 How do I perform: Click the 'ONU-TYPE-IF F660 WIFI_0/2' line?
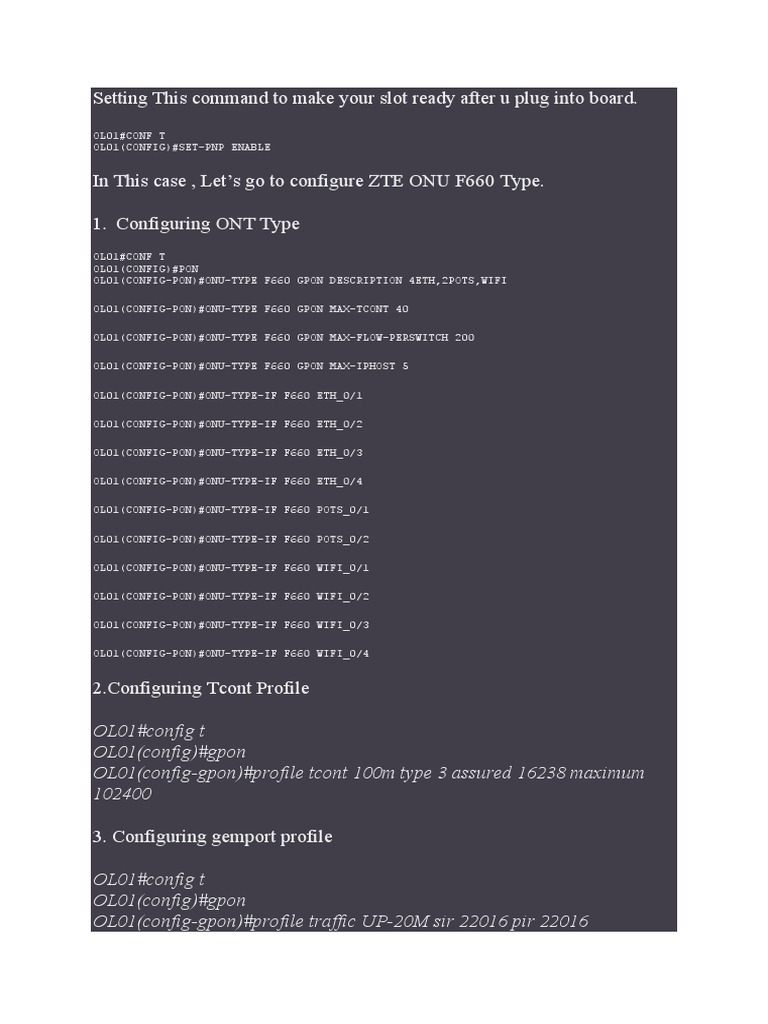pos(231,597)
